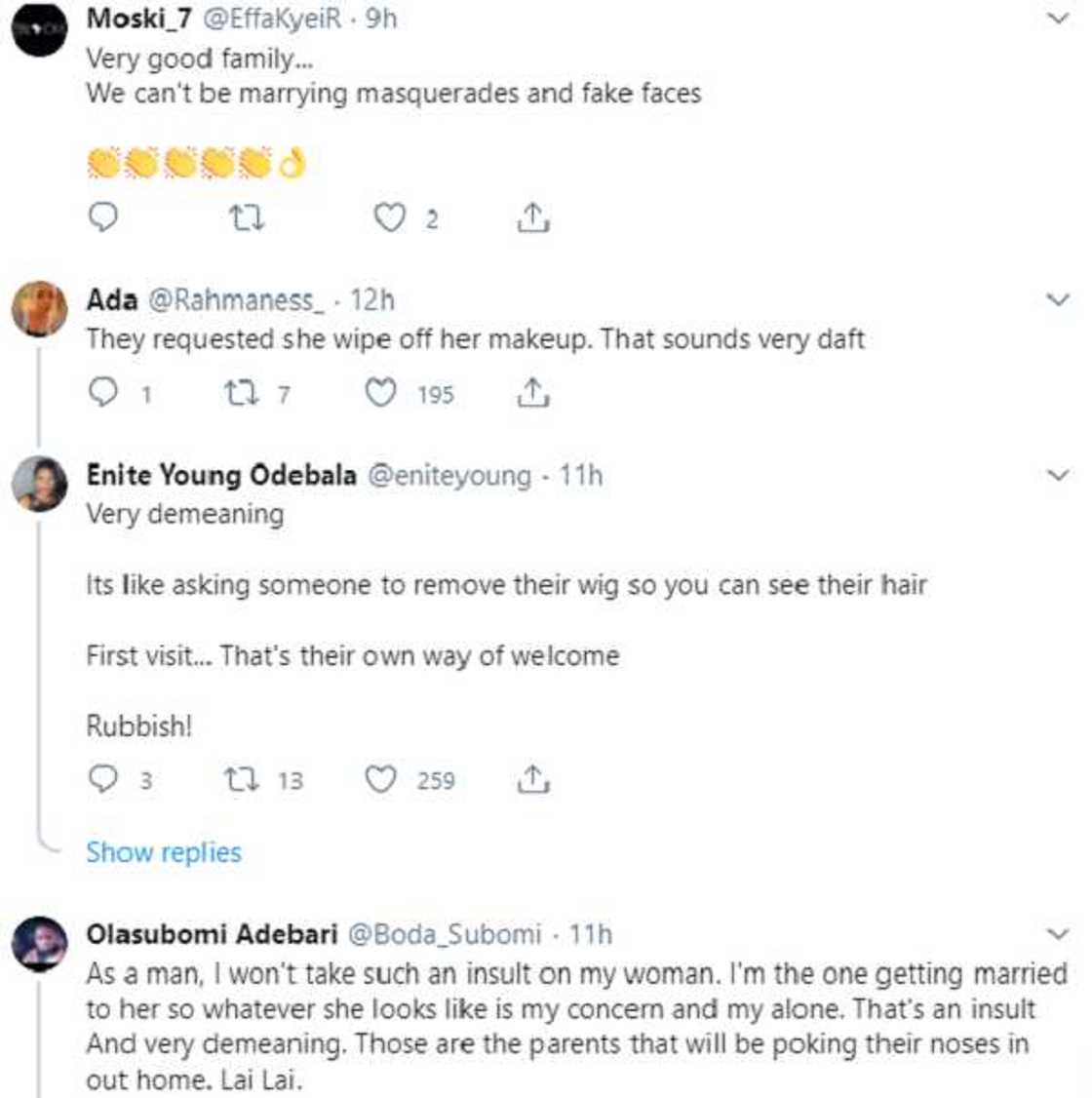This screenshot has width=1092, height=1098.
Task: Like Moski_7's tweet with 2 likes
Action: tap(390, 217)
